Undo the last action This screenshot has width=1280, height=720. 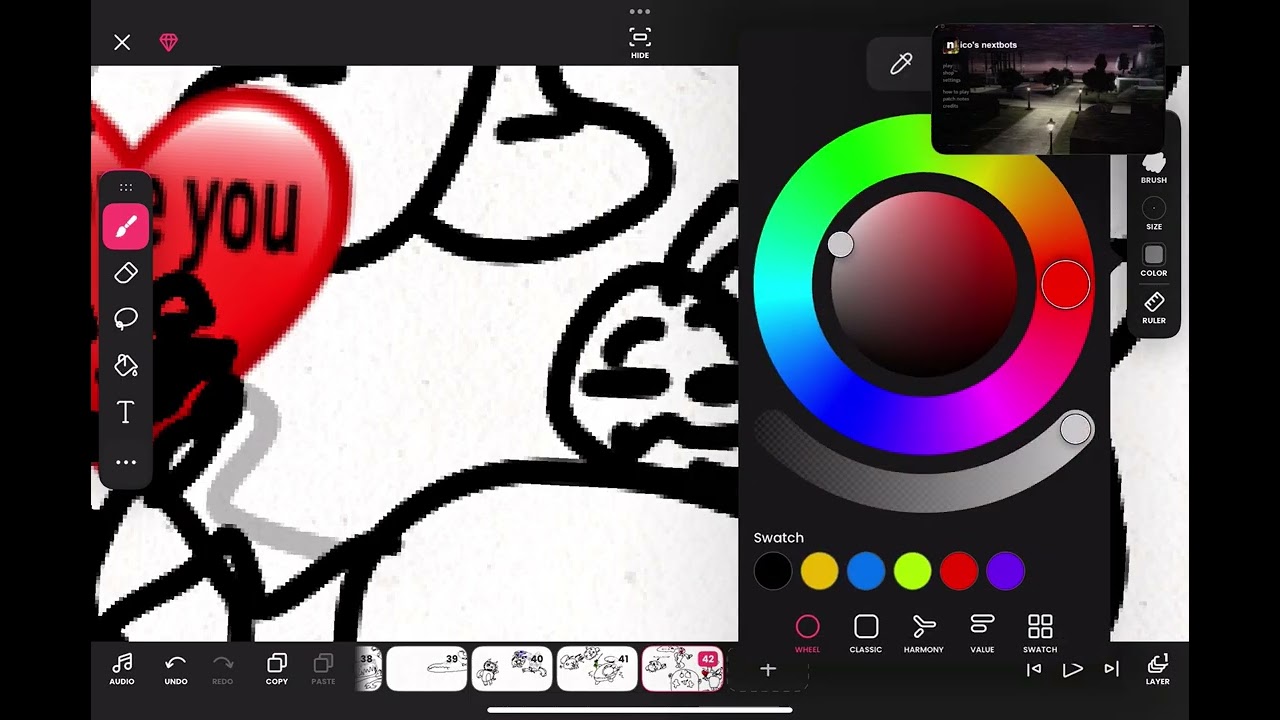pyautogui.click(x=176, y=669)
